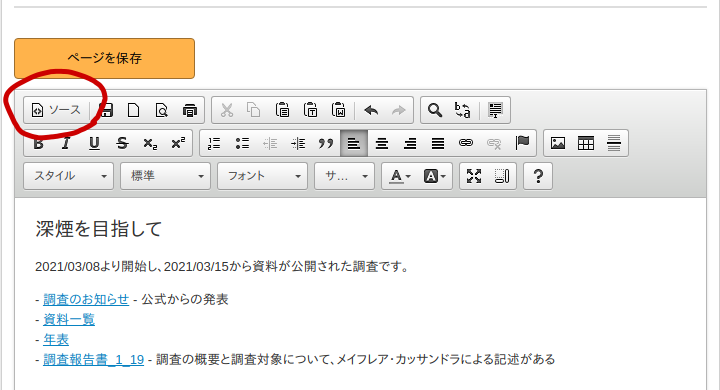The image size is (720, 390).
Task: Click the Copy icon
Action: (x=254, y=110)
